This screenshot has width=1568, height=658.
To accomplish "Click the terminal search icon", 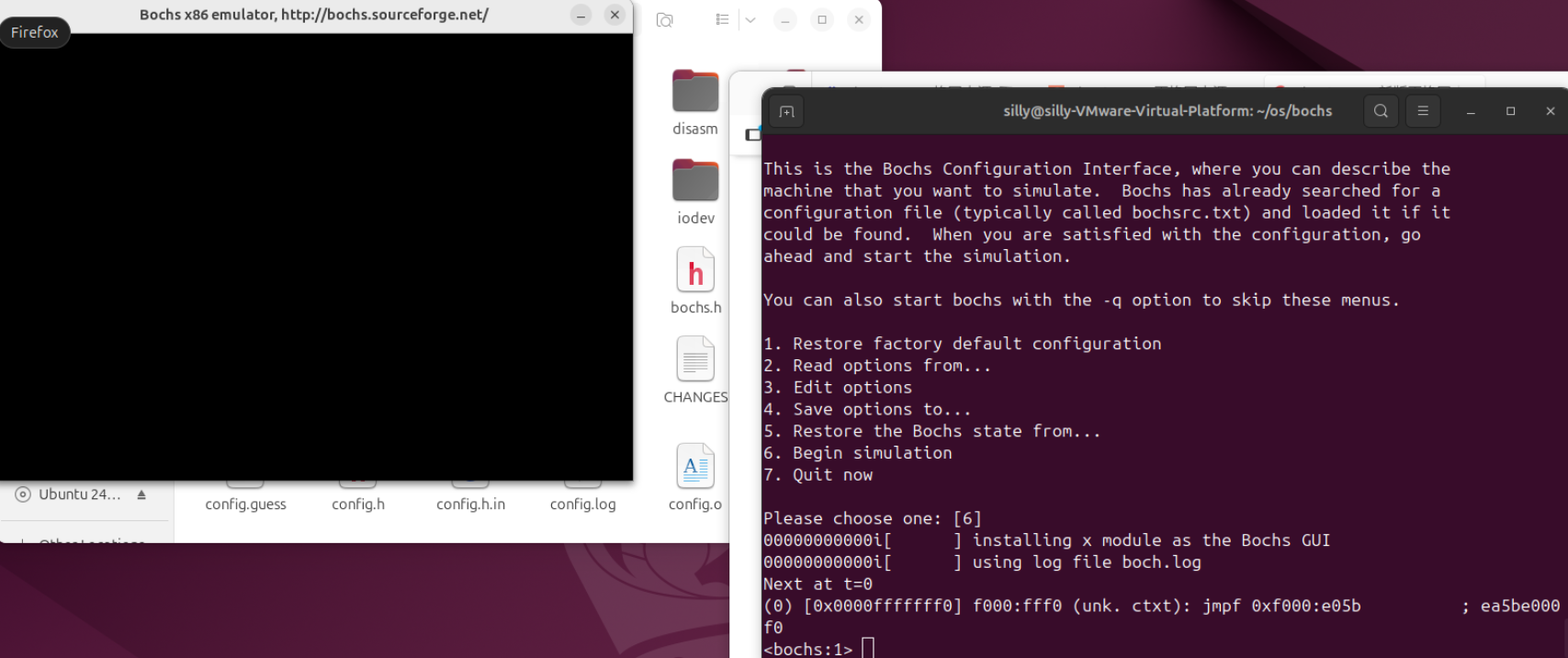I will click(1381, 111).
